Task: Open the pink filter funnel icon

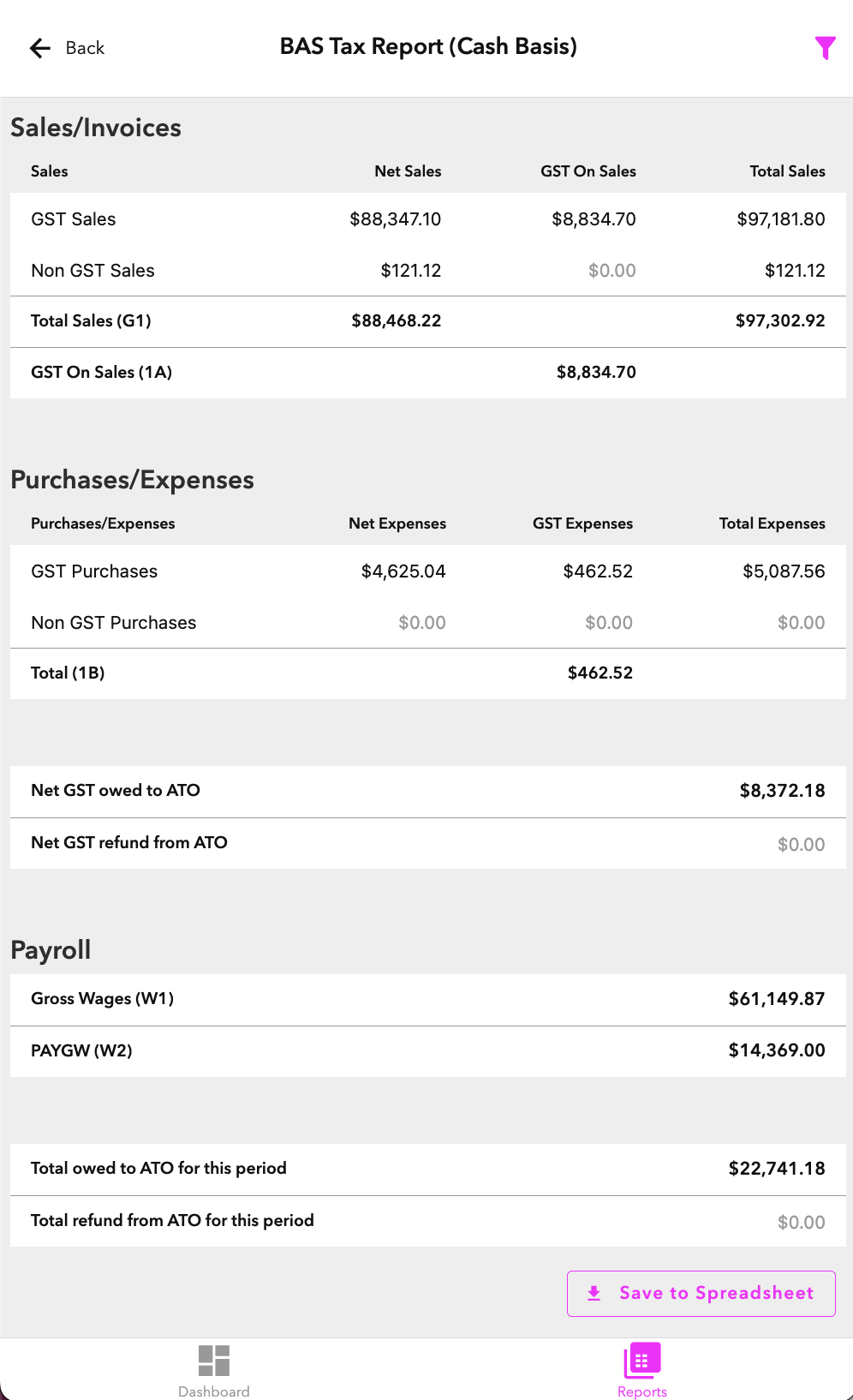Action: [825, 48]
